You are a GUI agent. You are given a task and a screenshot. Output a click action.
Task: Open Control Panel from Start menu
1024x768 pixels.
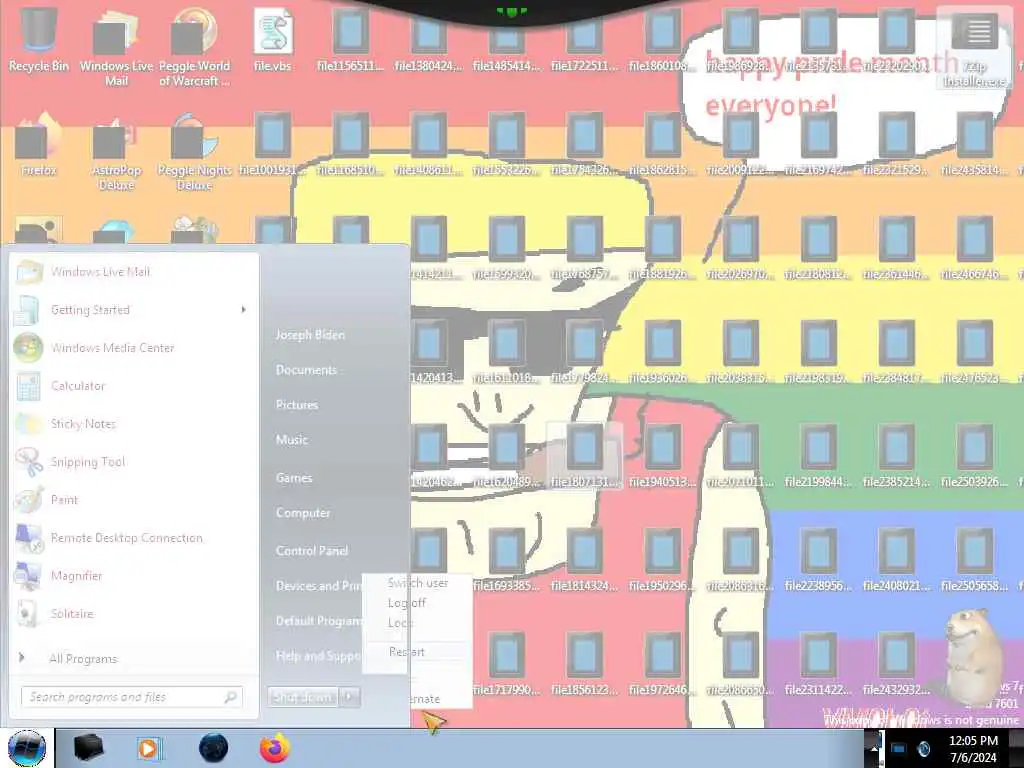pos(312,551)
